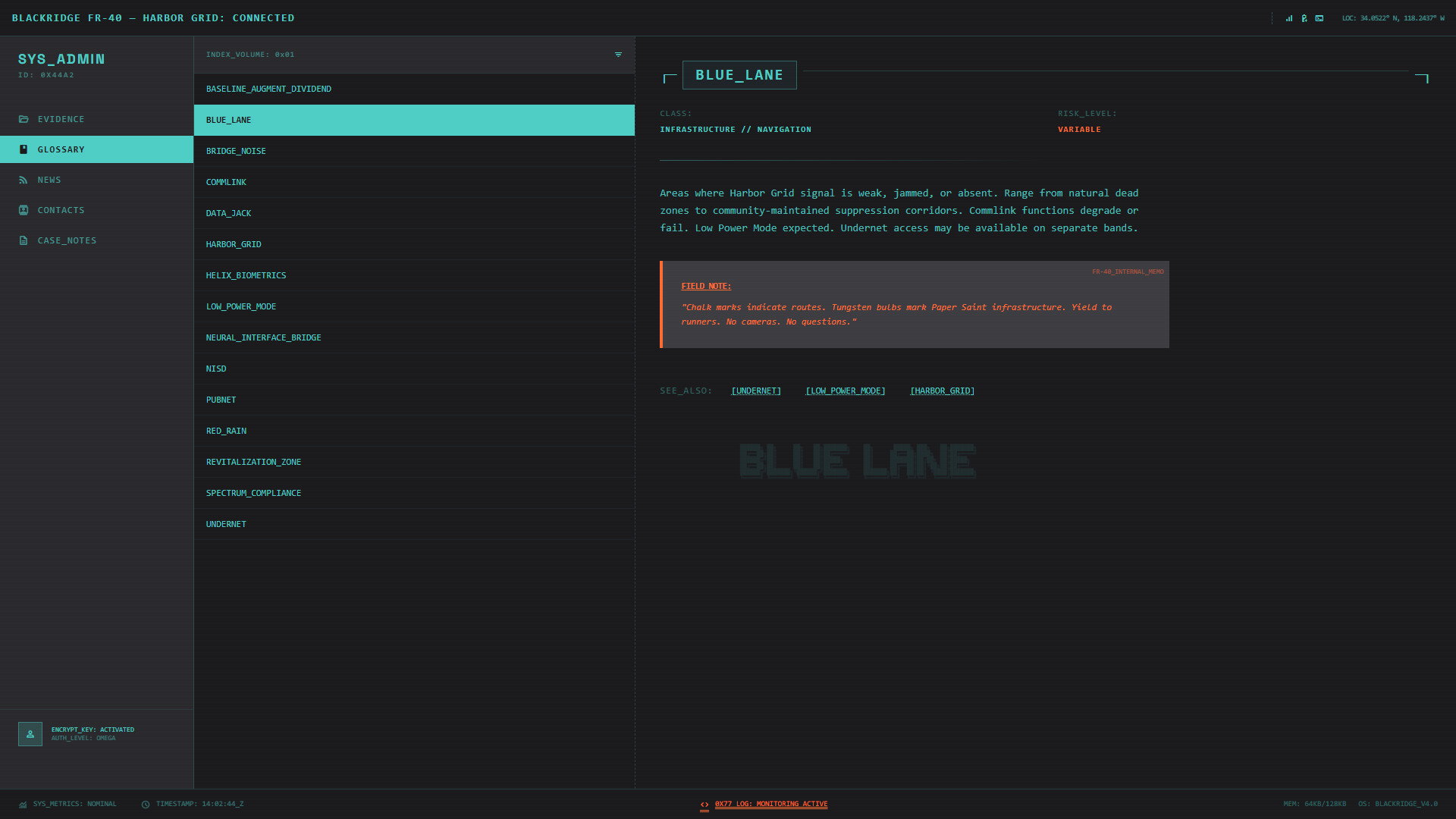Open the CONTACTS section
The image size is (1456, 819).
(61, 210)
